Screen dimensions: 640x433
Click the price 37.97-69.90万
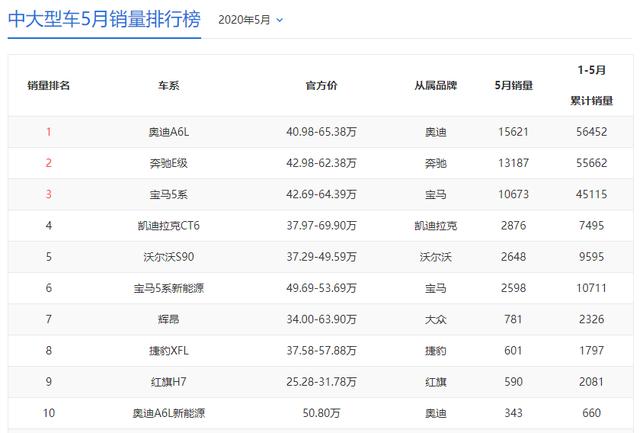[x=321, y=226]
